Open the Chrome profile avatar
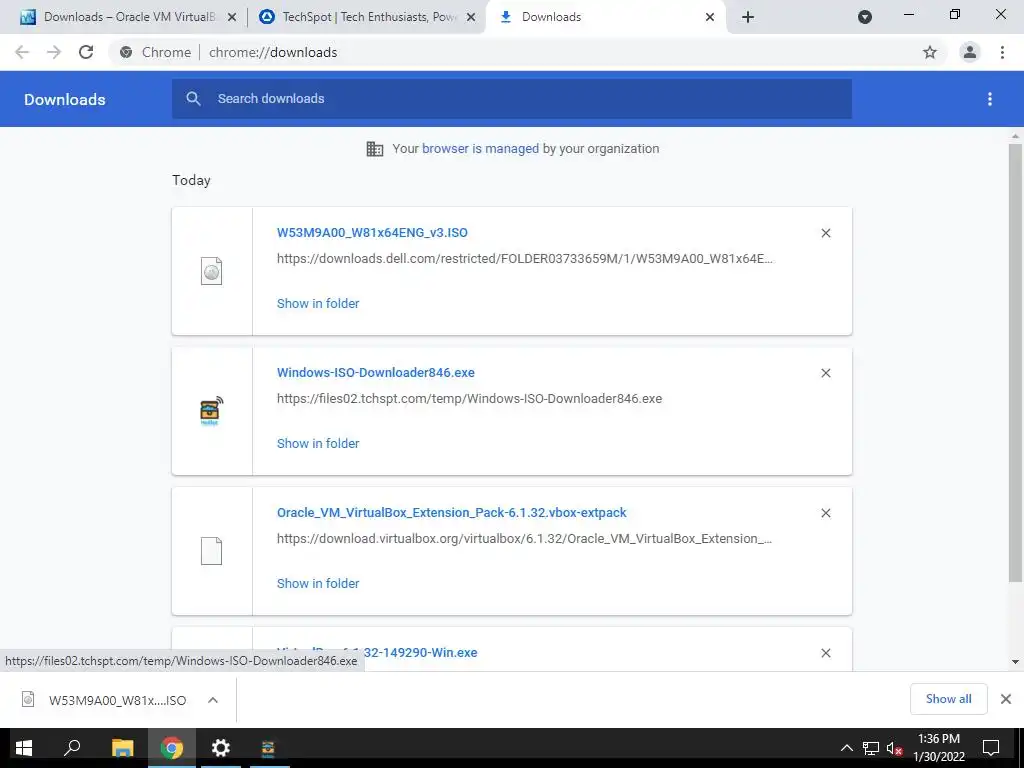This screenshot has height=768, width=1024. click(970, 52)
